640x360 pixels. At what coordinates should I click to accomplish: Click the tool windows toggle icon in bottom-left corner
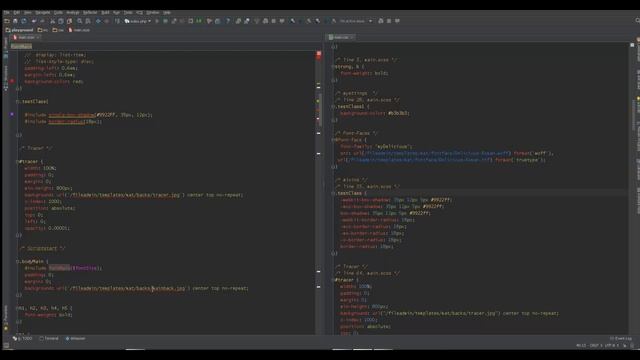point(6,345)
